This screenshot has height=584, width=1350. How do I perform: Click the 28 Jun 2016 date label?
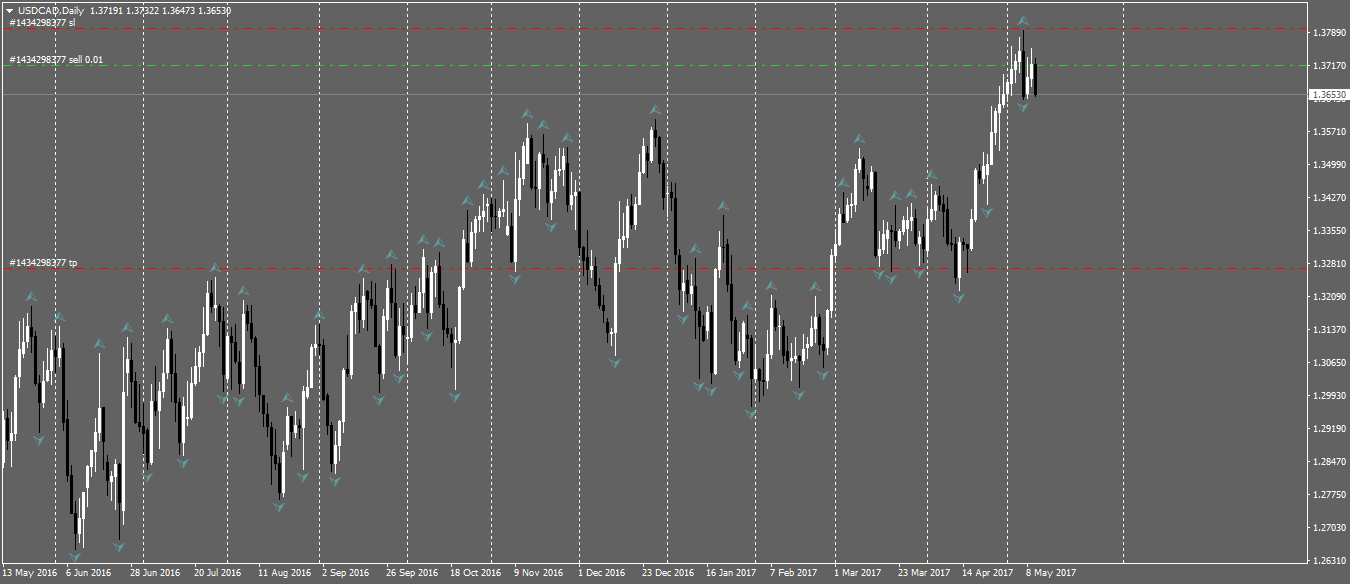click(x=156, y=574)
